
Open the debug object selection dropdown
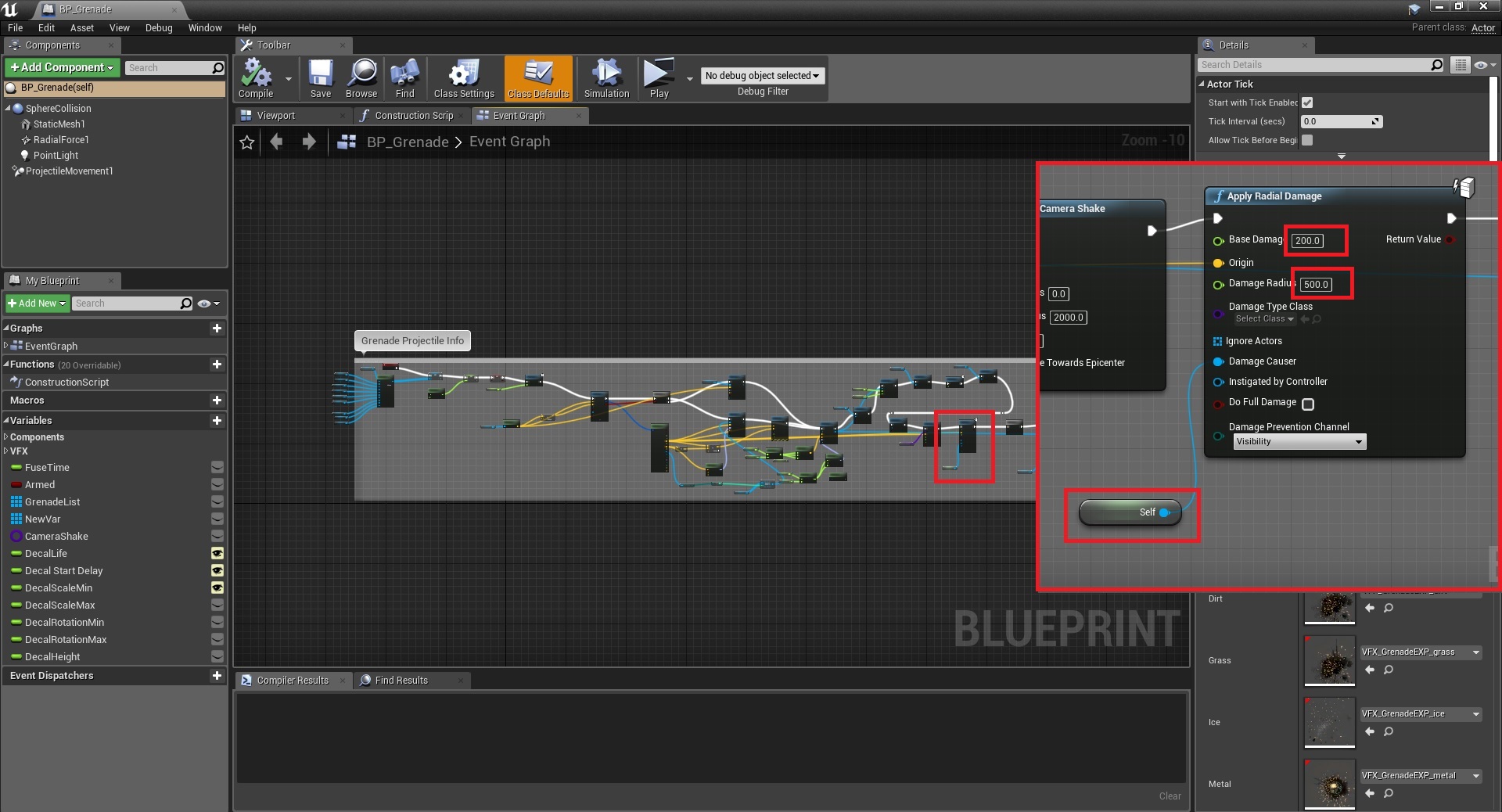click(762, 76)
